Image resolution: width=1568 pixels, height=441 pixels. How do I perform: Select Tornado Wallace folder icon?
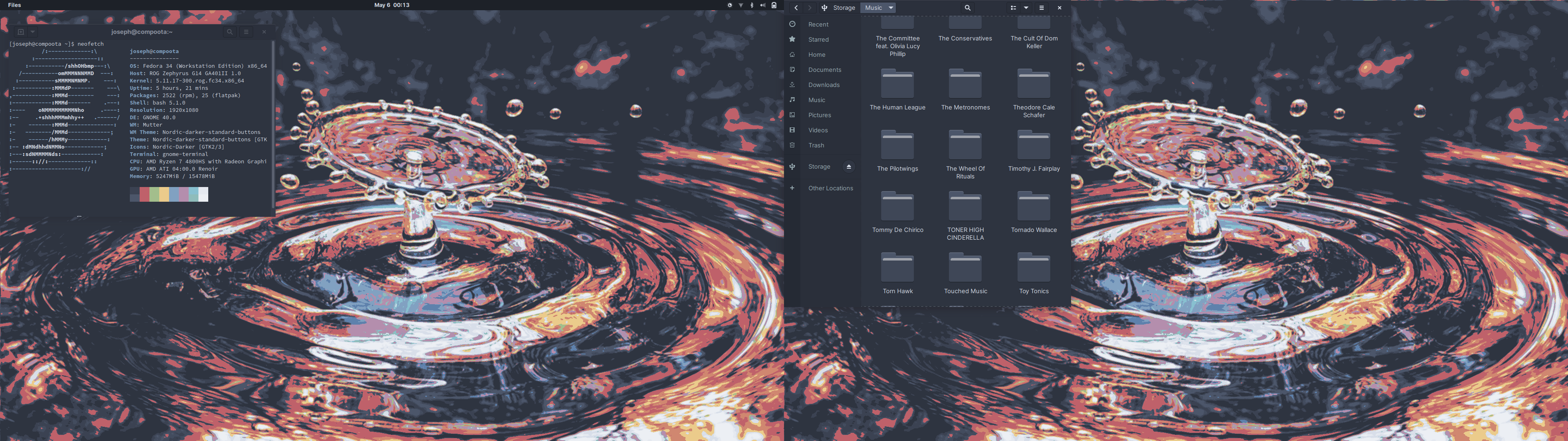(x=1034, y=207)
